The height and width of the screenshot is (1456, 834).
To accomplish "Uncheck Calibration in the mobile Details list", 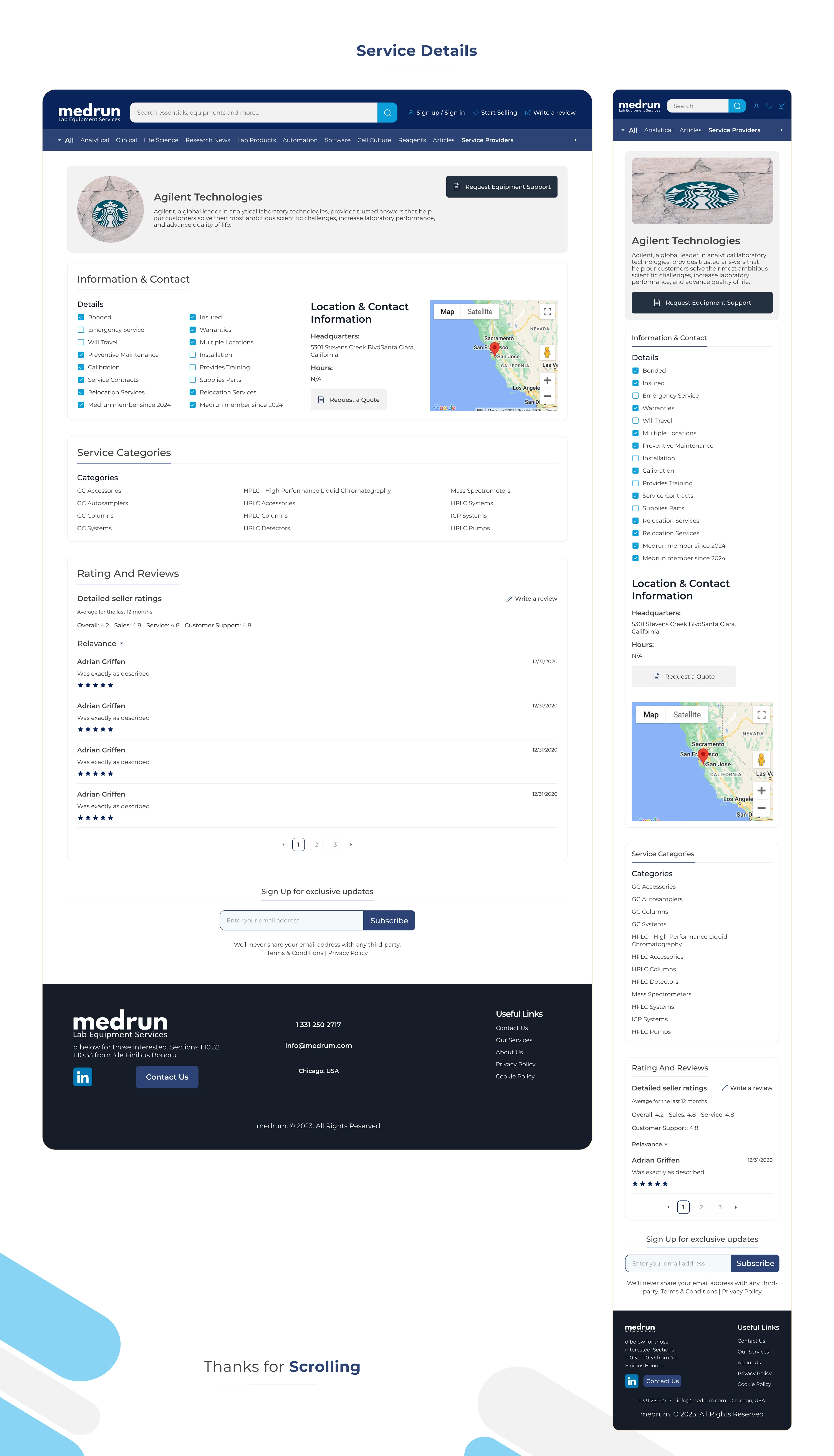I will [x=635, y=471].
